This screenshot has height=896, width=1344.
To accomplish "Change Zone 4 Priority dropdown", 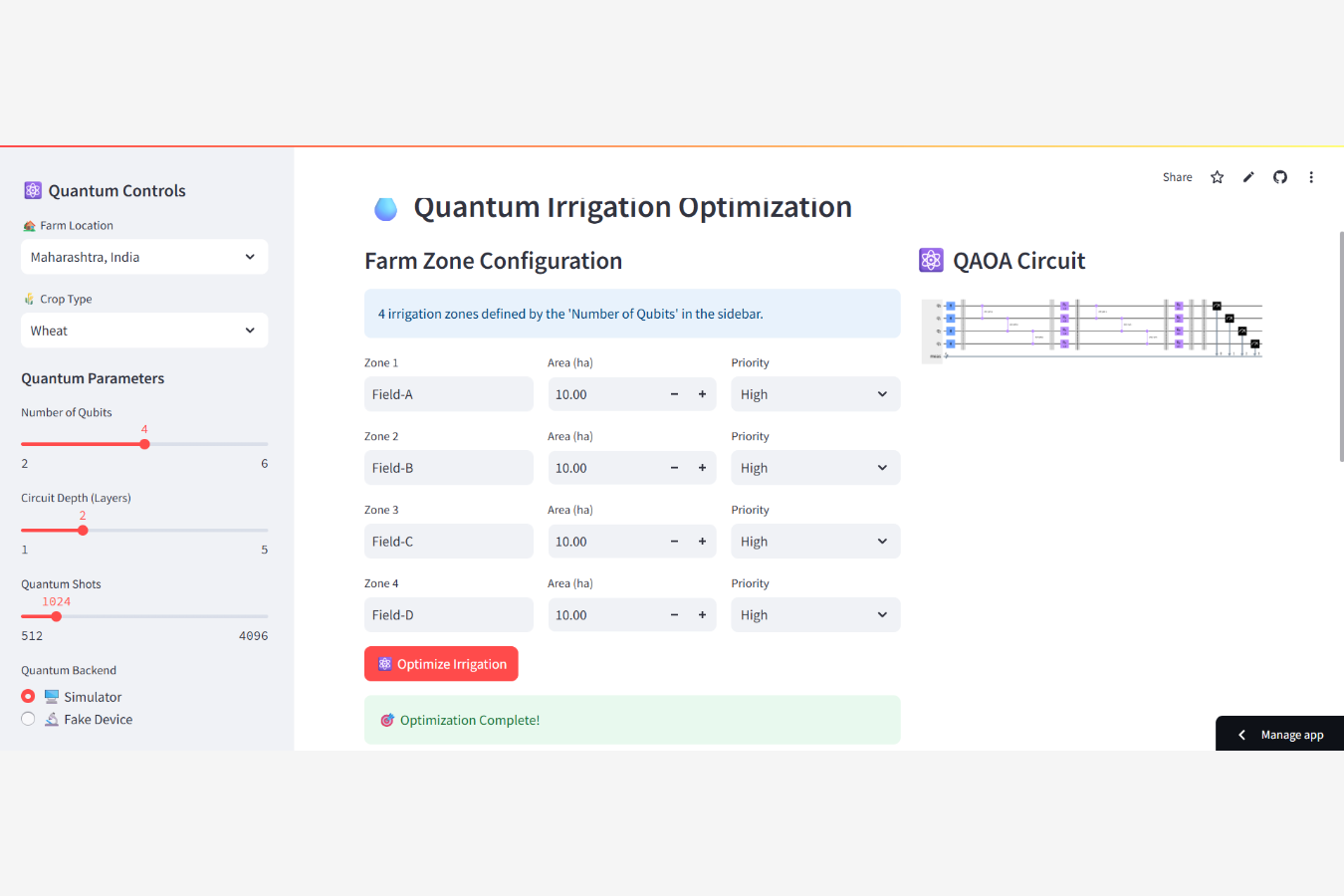I will [815, 615].
